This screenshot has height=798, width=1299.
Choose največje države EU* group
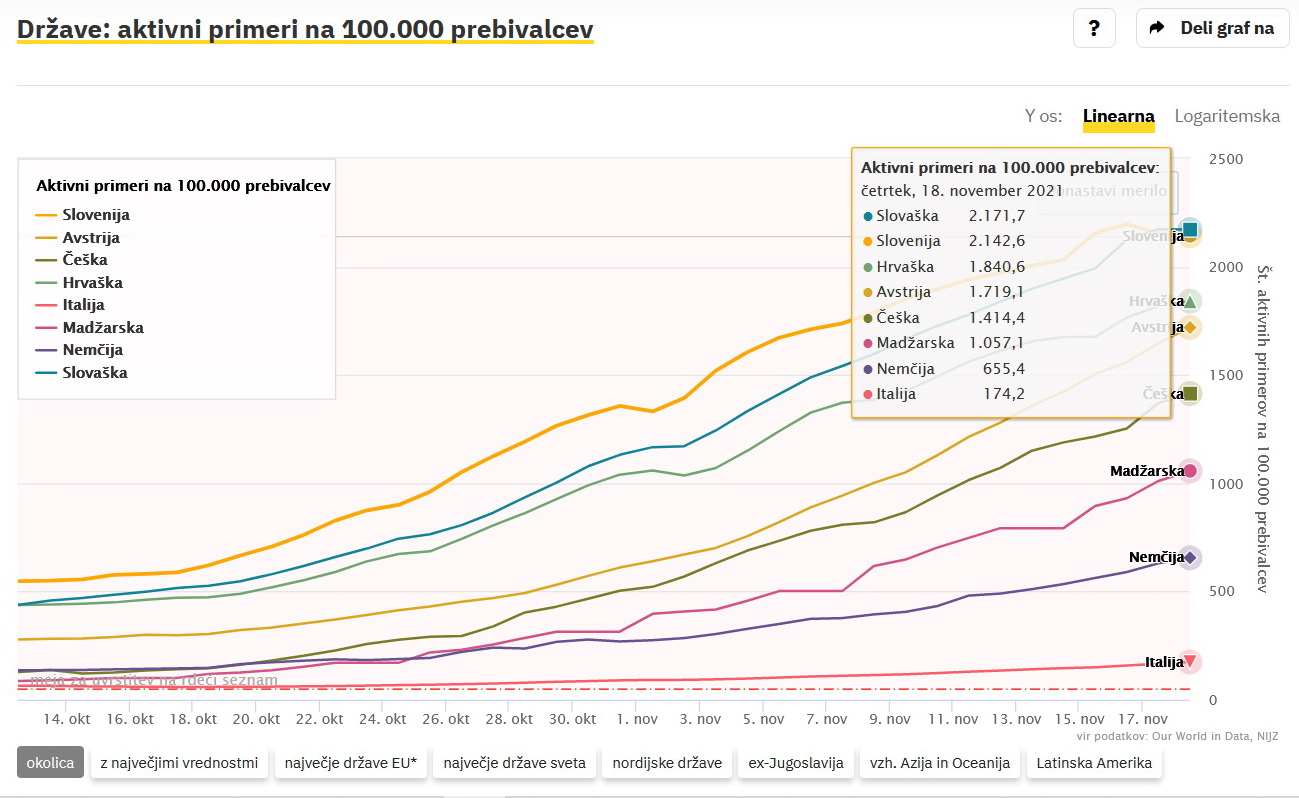pyautogui.click(x=351, y=763)
